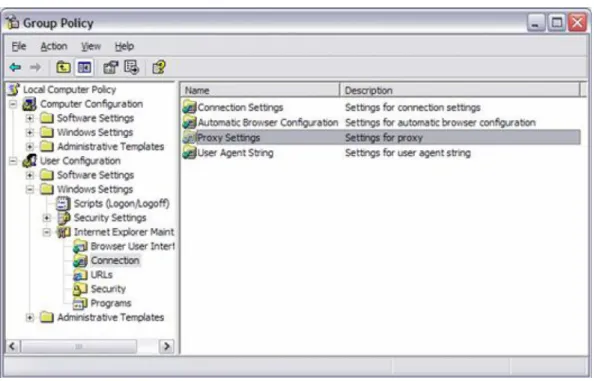
Task: Close the Group Policy window
Action: (x=577, y=23)
